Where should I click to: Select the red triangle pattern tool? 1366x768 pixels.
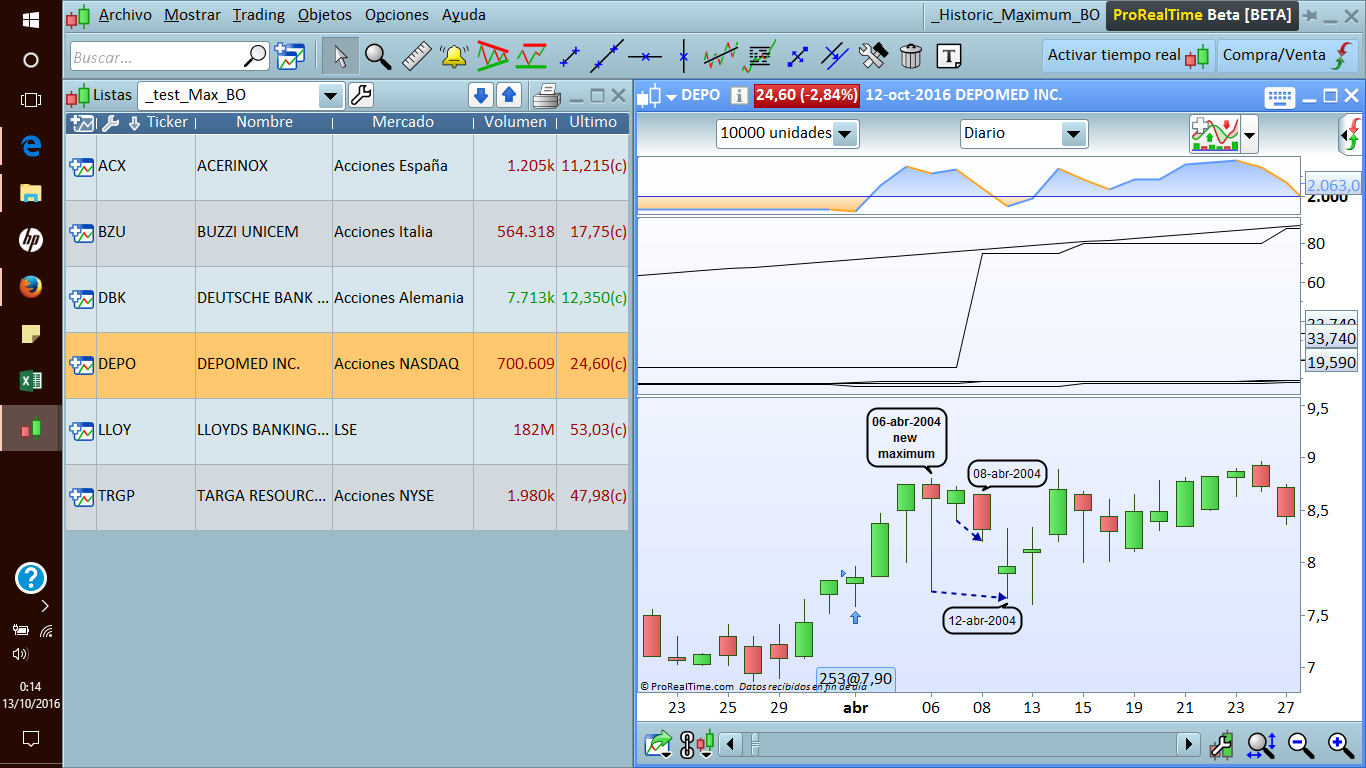click(492, 56)
